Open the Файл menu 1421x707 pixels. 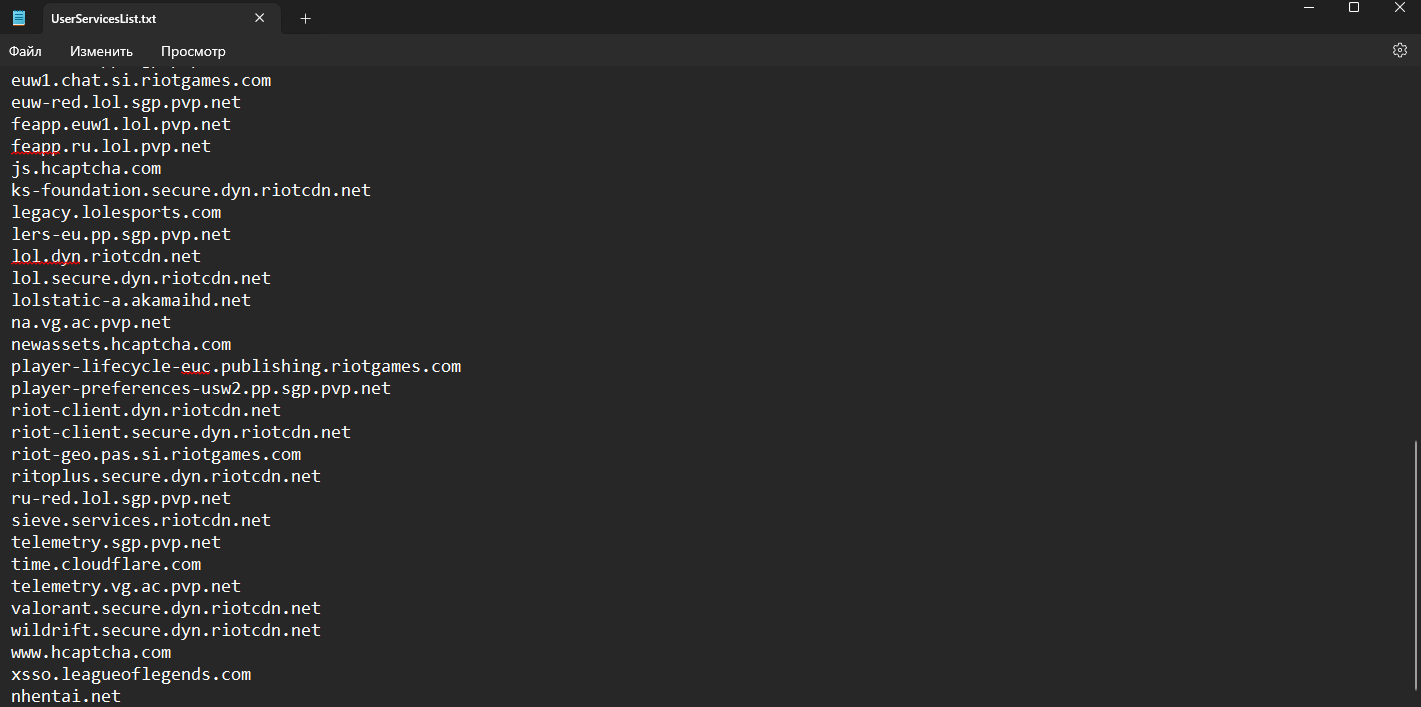[25, 51]
